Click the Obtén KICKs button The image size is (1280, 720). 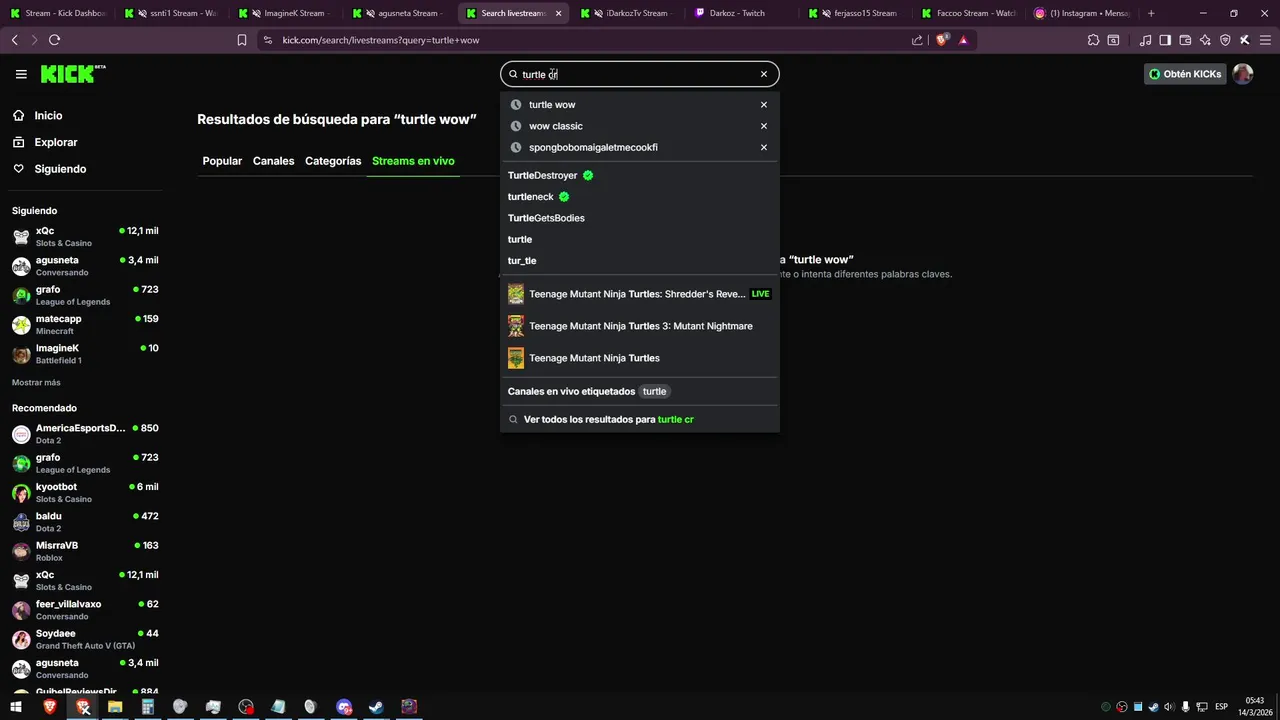tap(1185, 74)
